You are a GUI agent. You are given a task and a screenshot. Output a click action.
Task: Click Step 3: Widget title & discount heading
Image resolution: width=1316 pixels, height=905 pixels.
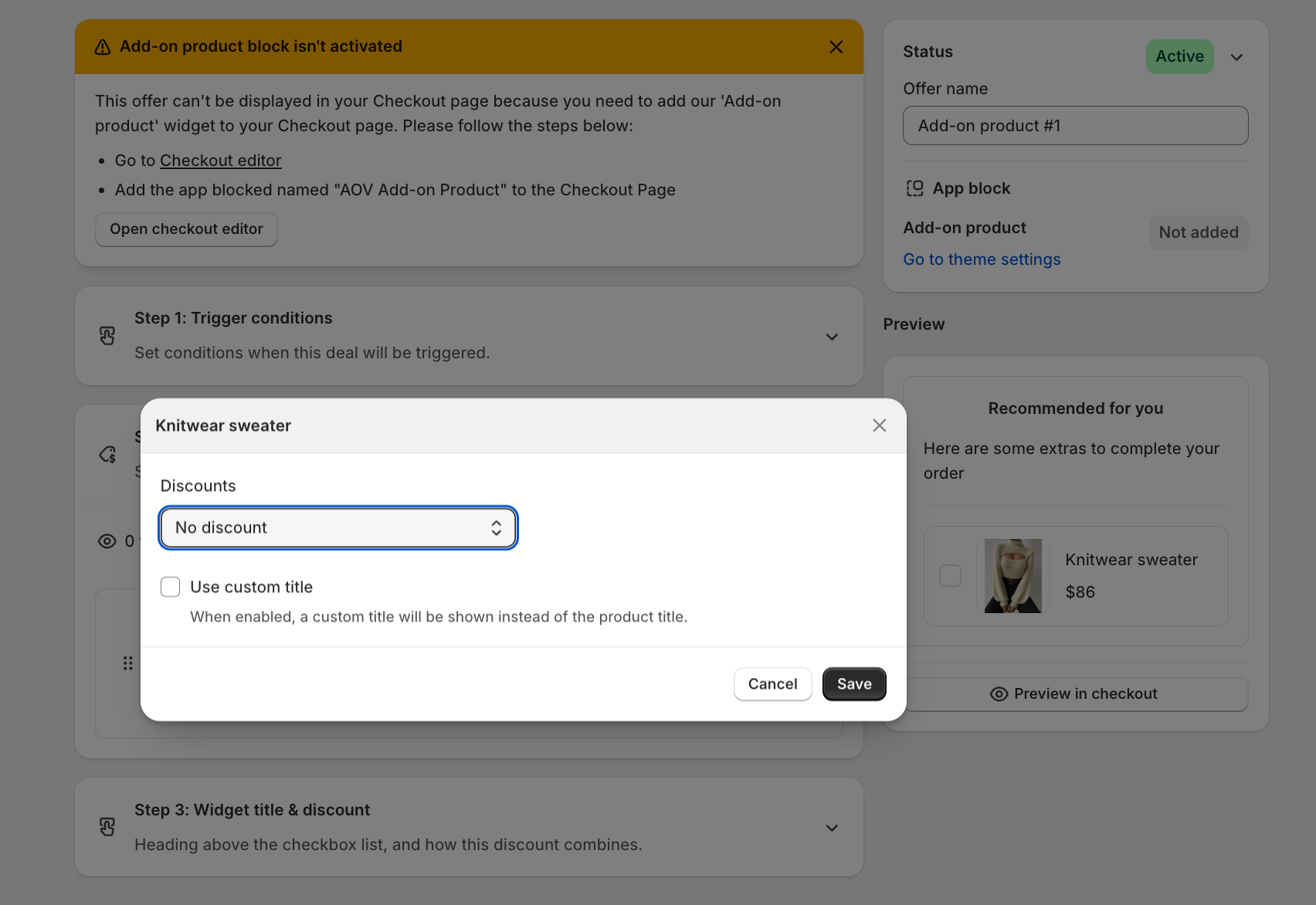[252, 810]
